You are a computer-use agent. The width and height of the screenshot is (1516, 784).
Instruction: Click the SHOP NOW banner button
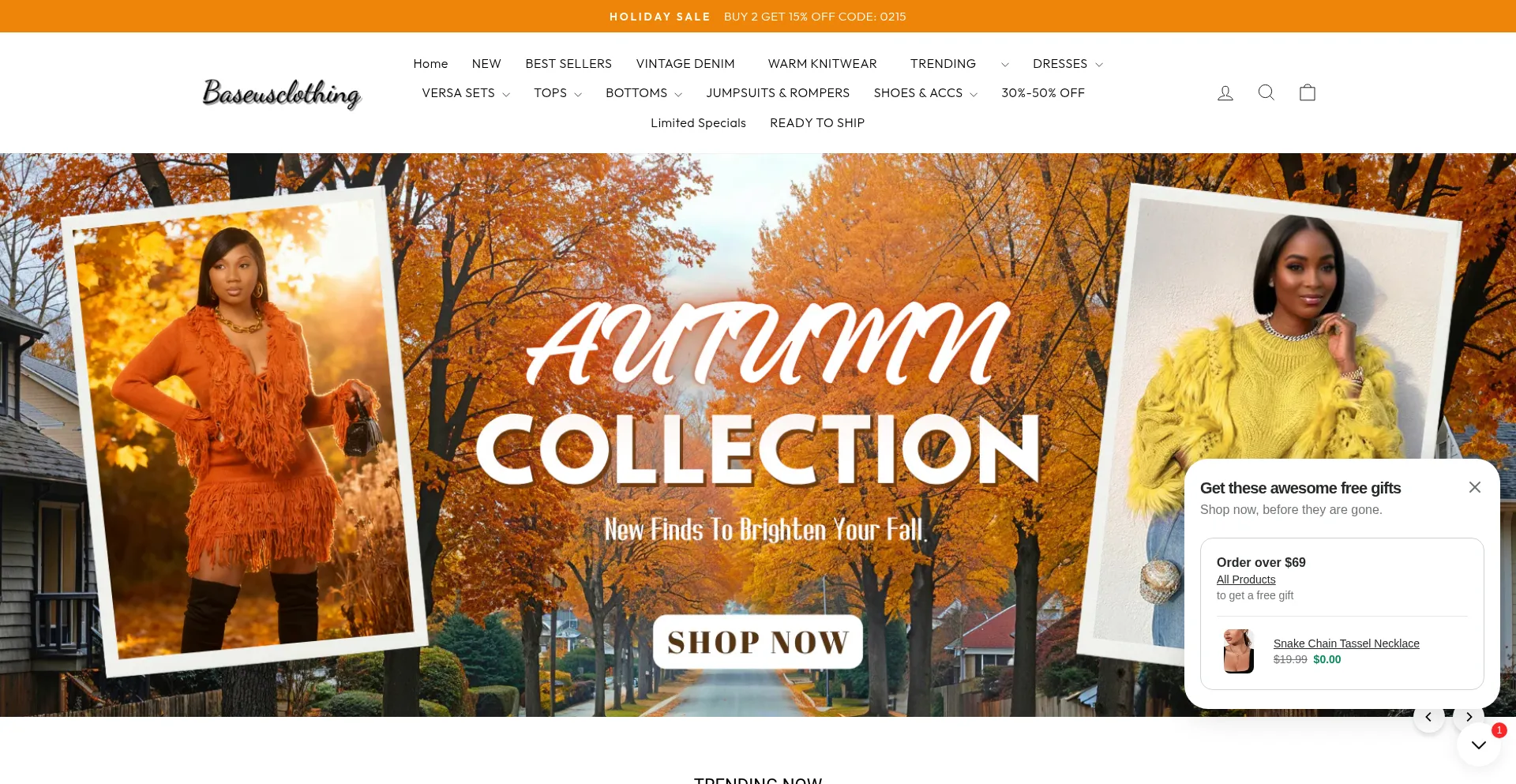758,642
